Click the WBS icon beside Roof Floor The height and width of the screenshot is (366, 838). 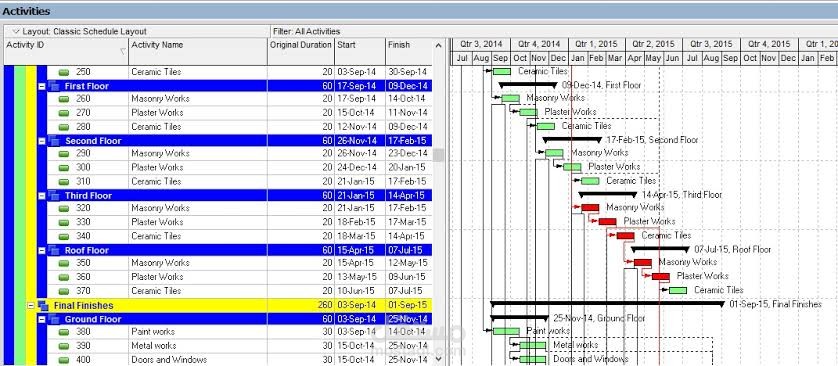[x=53, y=250]
